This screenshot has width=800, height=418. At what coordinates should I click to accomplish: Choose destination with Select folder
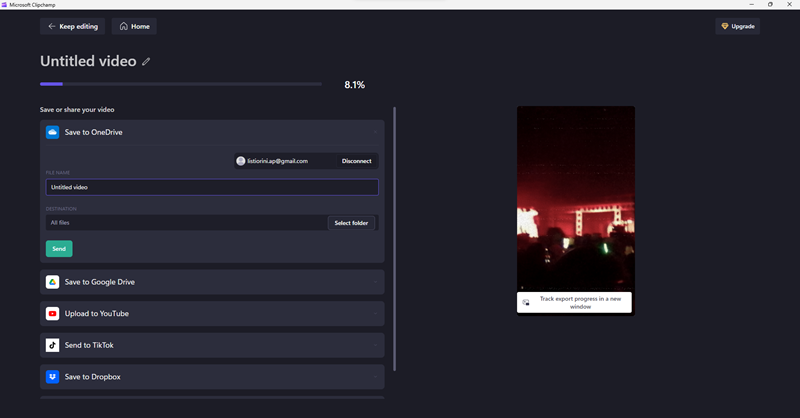coord(351,223)
